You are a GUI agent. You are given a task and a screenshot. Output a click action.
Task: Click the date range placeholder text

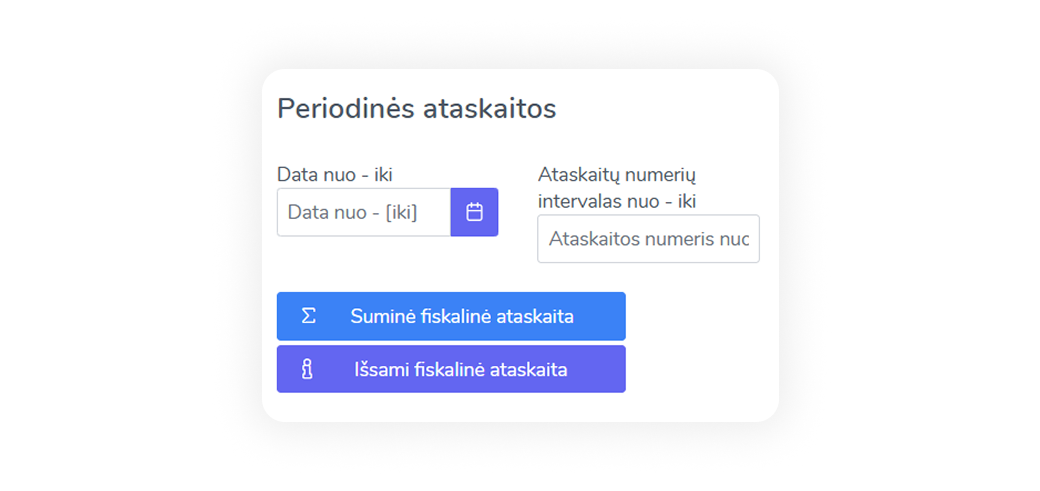[352, 212]
